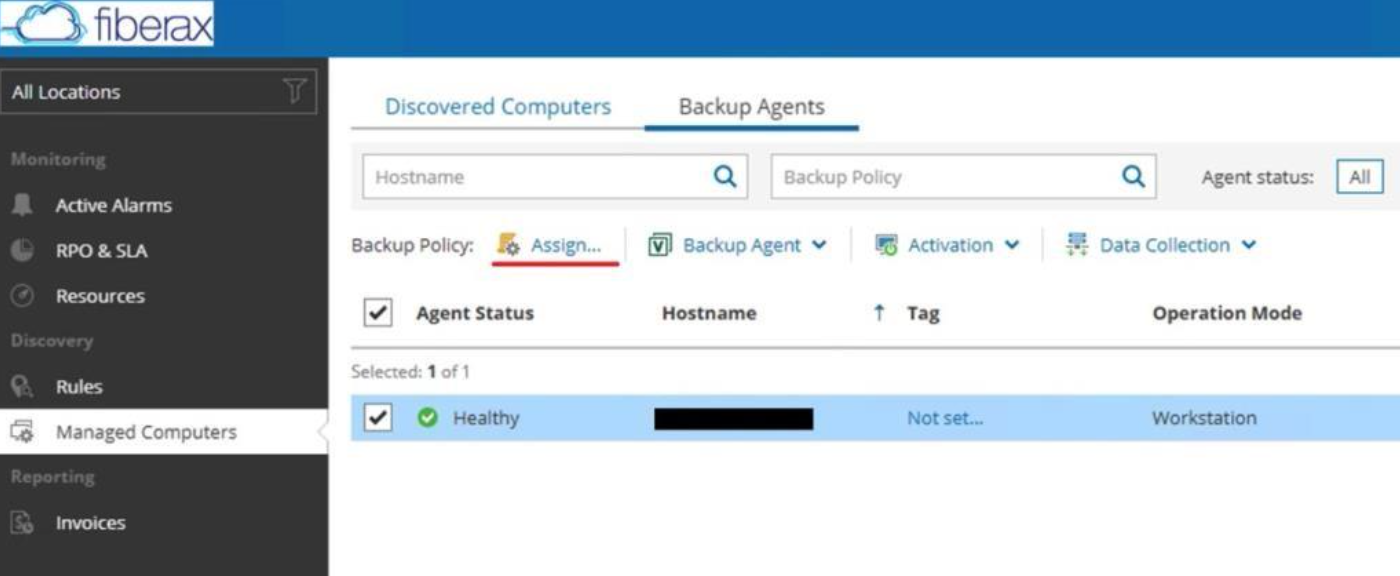Click the Assign... backup policy button

(551, 245)
